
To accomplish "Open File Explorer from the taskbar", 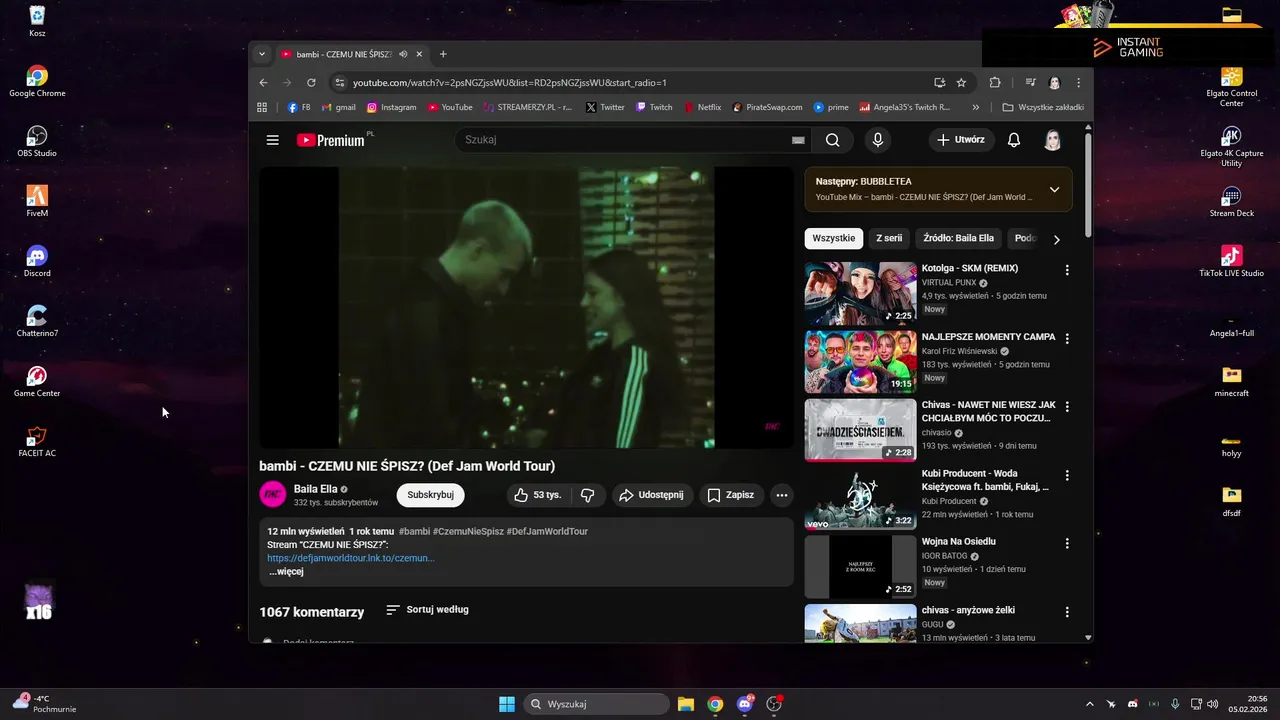I will point(686,704).
